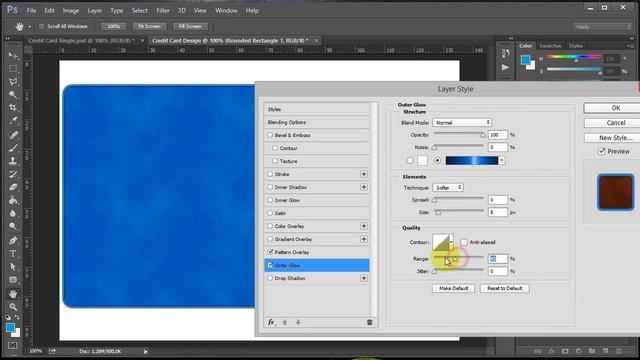Click the Fit Screen button
The height and width of the screenshot is (360, 640).
[149, 26]
